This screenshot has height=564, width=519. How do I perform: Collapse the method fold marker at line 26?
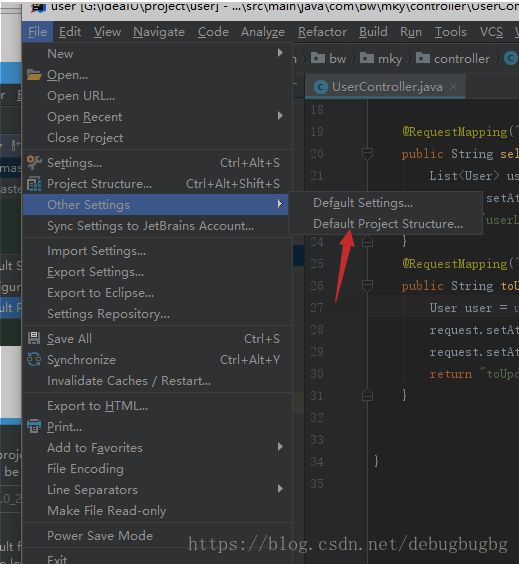367,286
